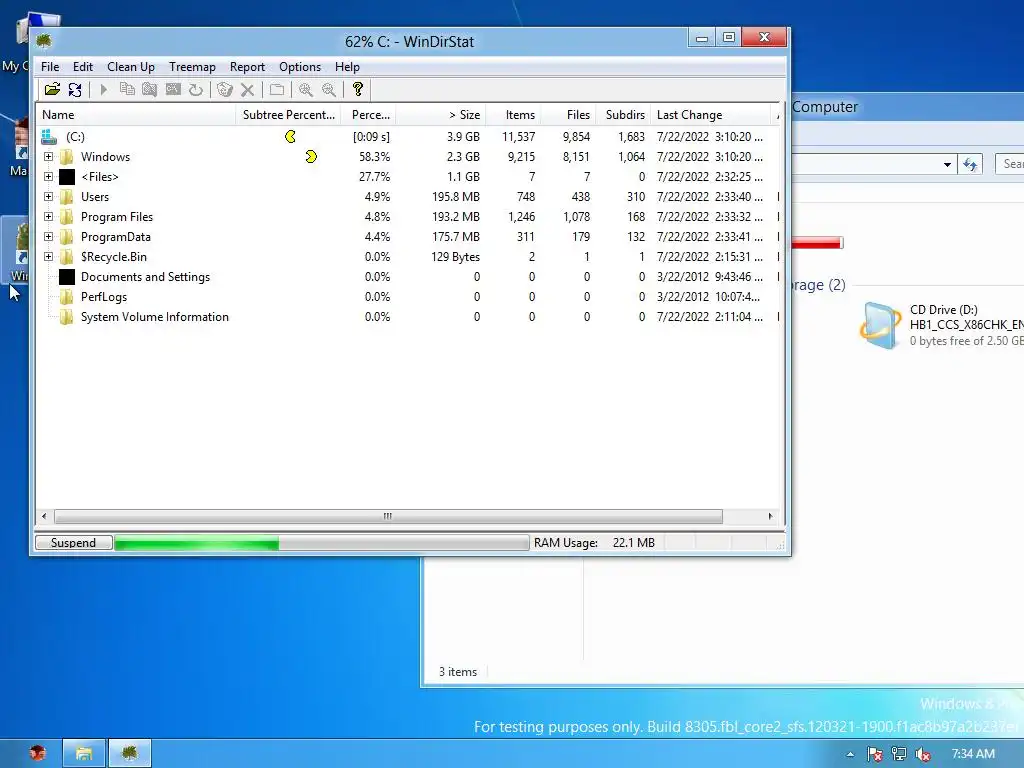Image resolution: width=1024 pixels, height=768 pixels.
Task: Open the Edit menu
Action: tap(82, 67)
